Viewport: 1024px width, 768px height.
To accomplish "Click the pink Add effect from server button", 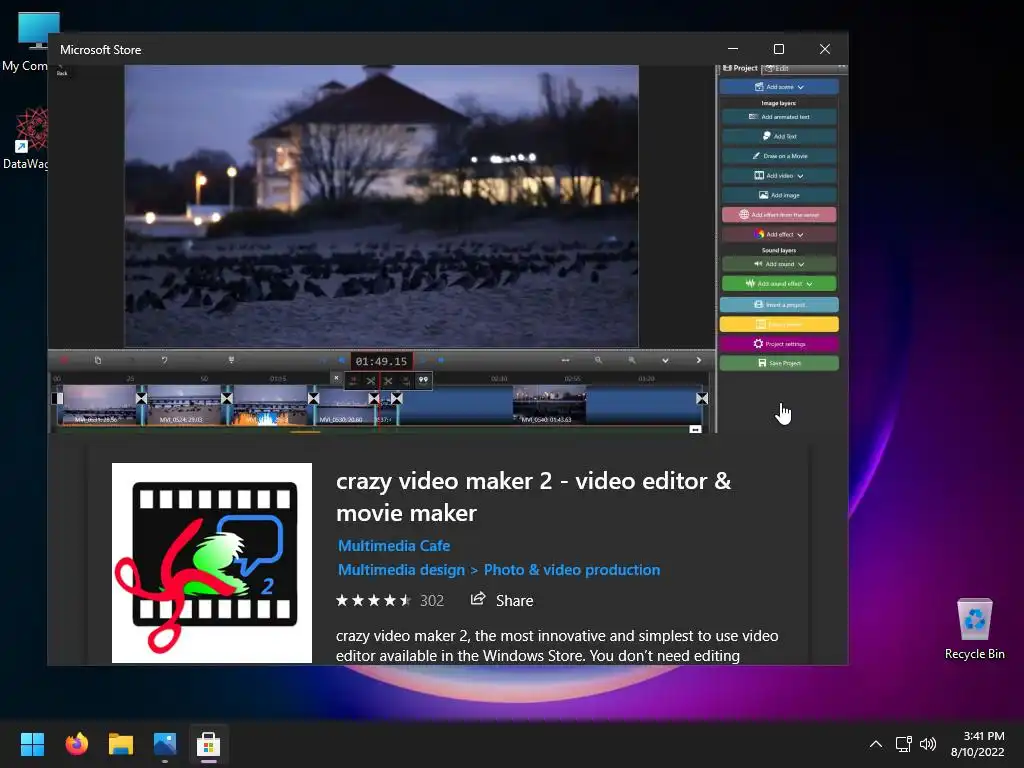I will click(x=779, y=215).
